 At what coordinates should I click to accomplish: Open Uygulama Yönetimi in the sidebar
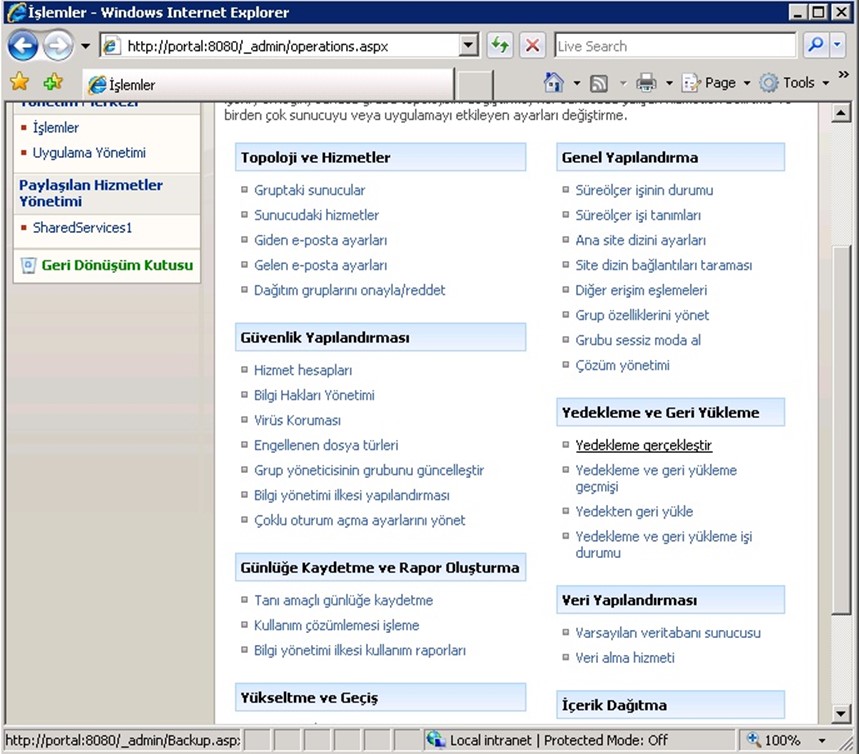(89, 153)
